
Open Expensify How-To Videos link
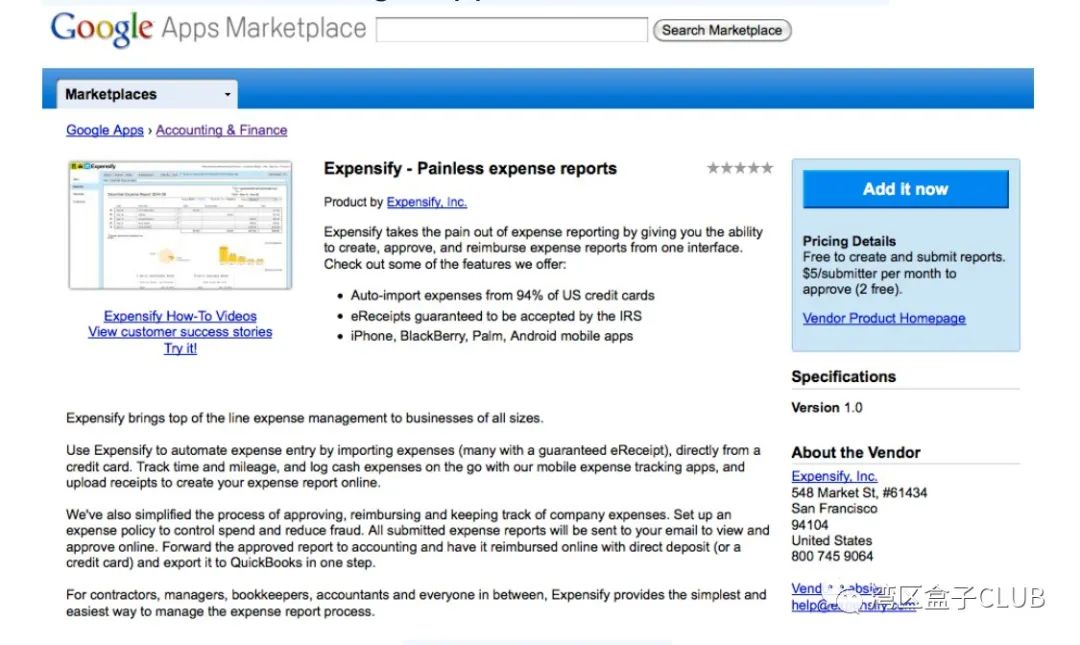tap(180, 316)
